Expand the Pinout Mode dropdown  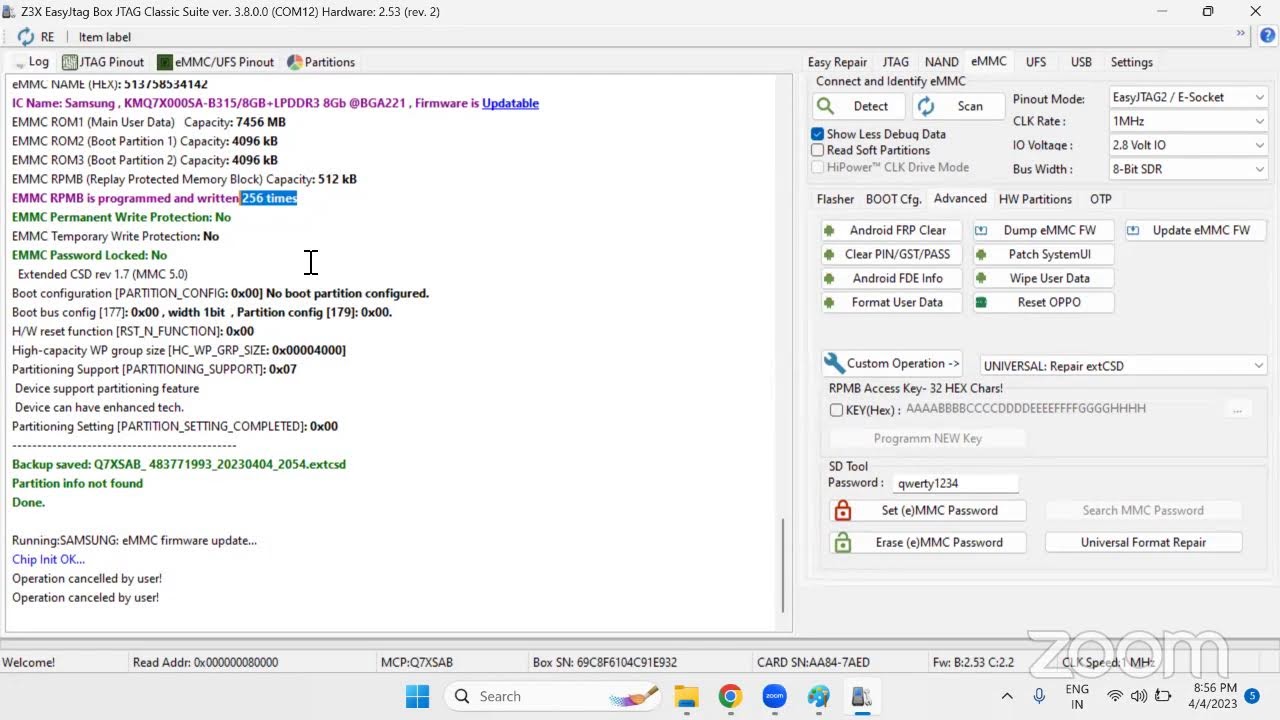[x=1188, y=97]
